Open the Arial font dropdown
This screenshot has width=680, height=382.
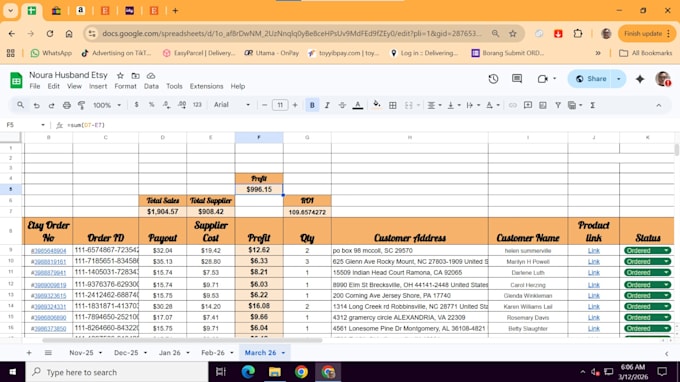click(x=232, y=105)
